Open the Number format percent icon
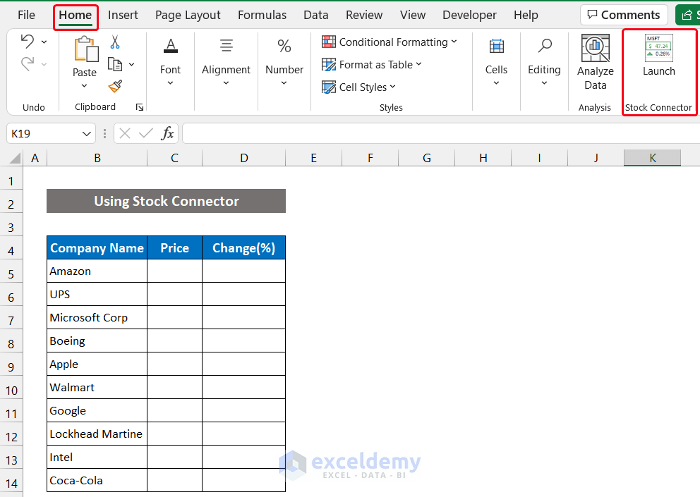Image resolution: width=700 pixels, height=497 pixels. coord(284,46)
